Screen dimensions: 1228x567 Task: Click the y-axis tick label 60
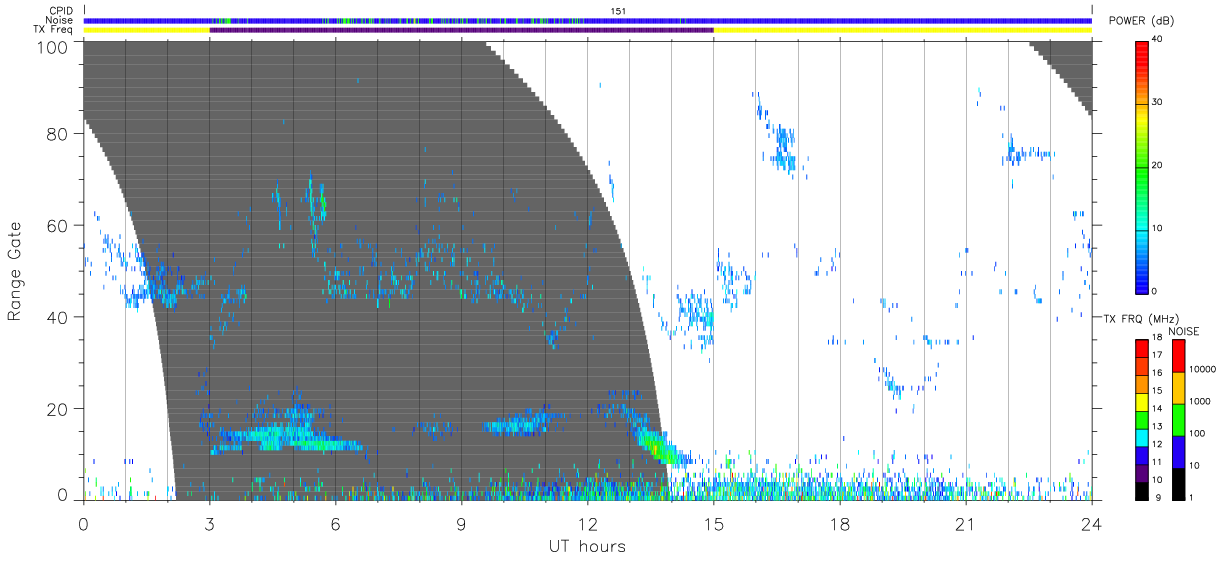coord(58,226)
